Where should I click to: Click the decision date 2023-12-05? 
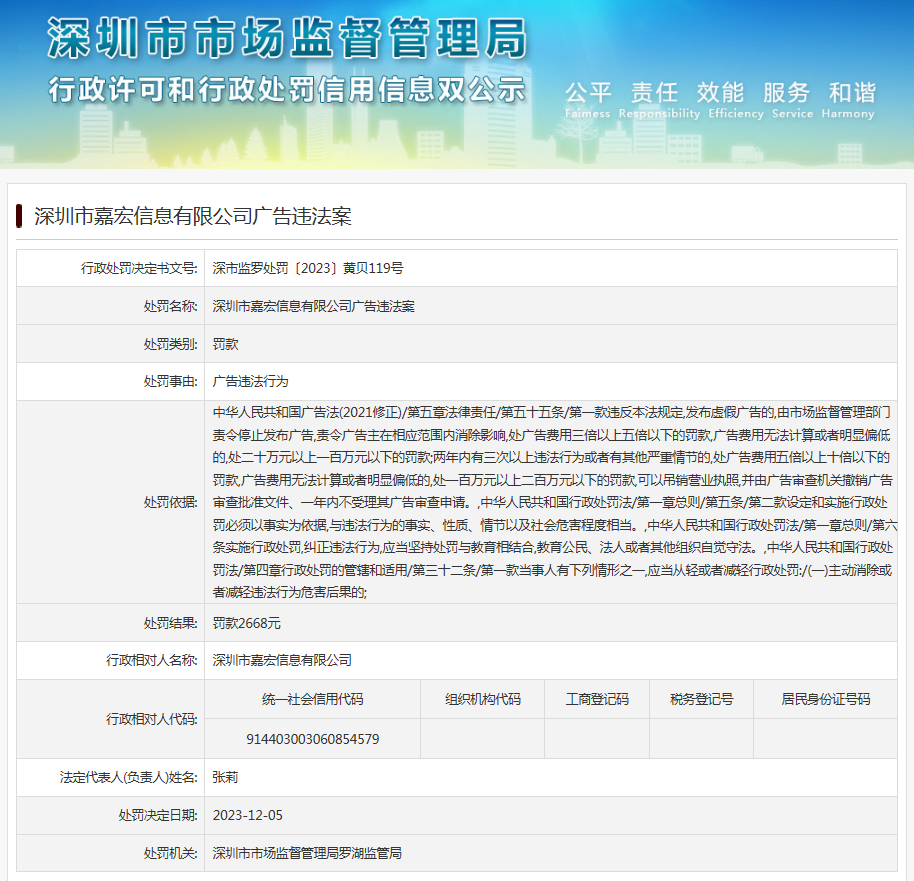click(248, 815)
